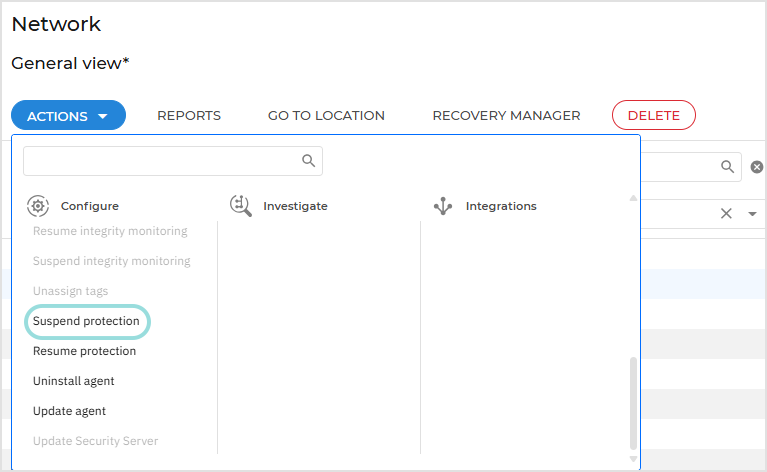The width and height of the screenshot is (767, 472).
Task: Click the Investigate magnifier icon
Action: (240, 206)
